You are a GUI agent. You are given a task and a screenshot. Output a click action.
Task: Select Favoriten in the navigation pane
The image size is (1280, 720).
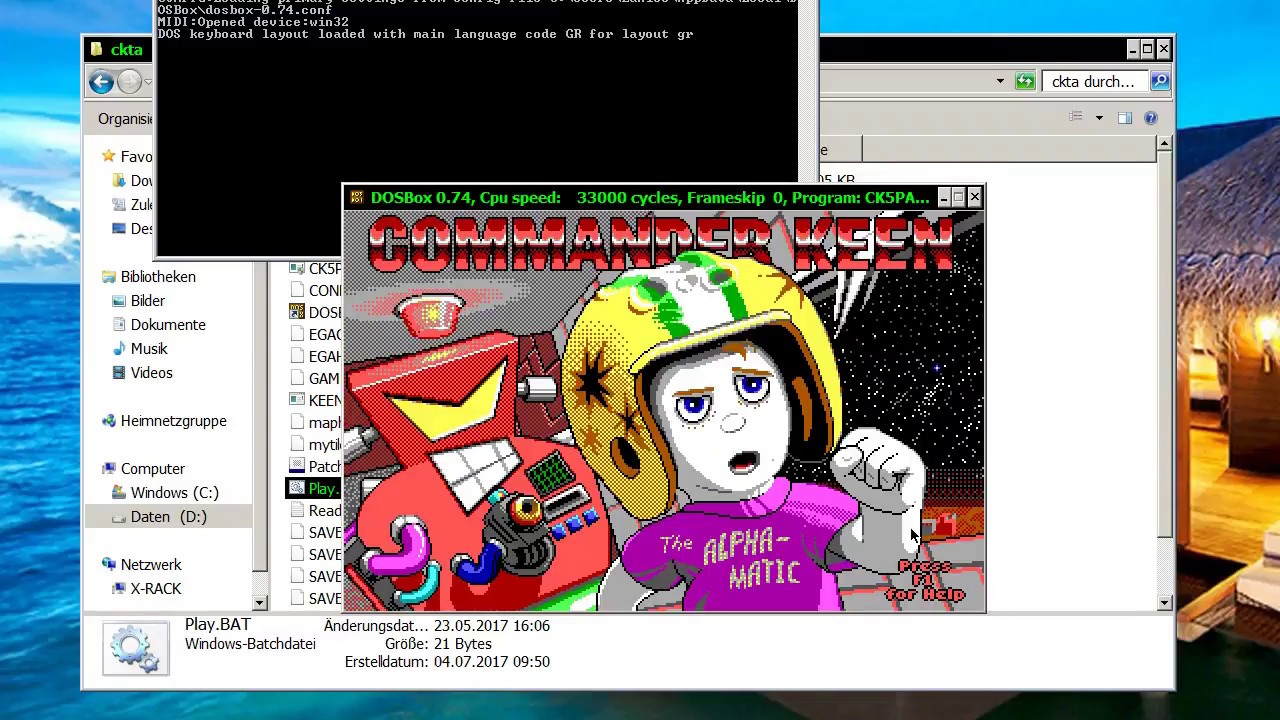pos(136,156)
